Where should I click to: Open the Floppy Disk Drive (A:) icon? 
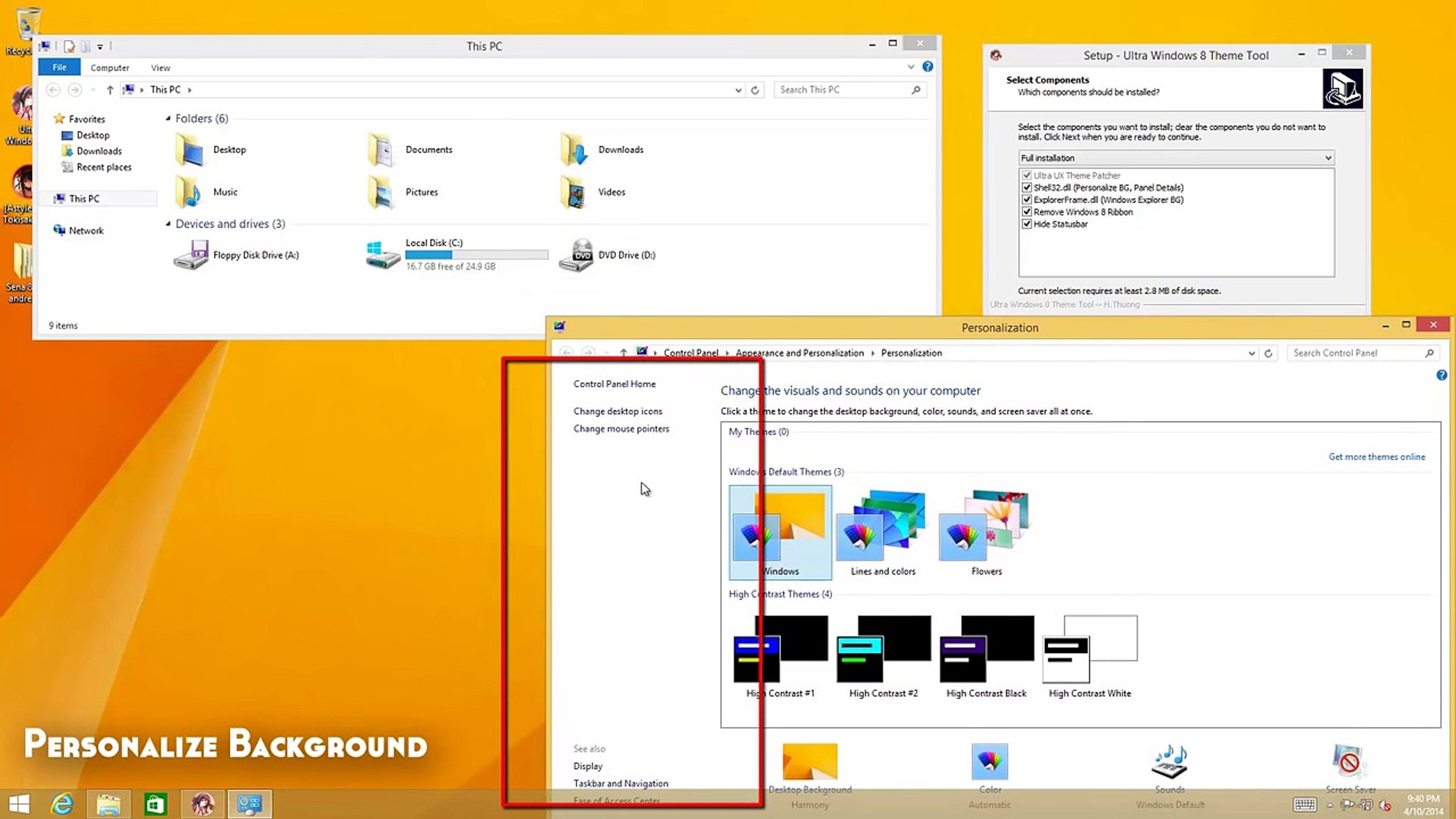pos(191,255)
